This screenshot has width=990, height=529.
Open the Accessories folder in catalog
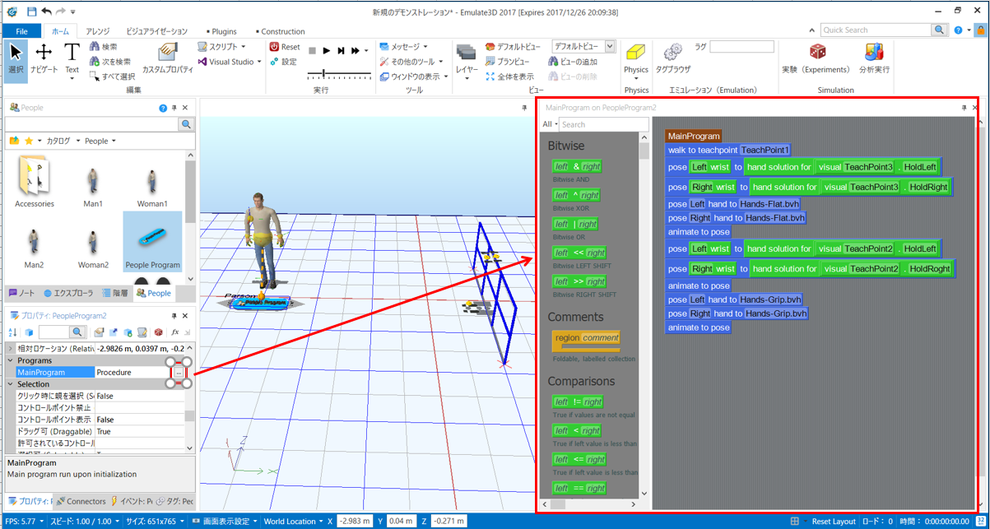click(x=34, y=181)
